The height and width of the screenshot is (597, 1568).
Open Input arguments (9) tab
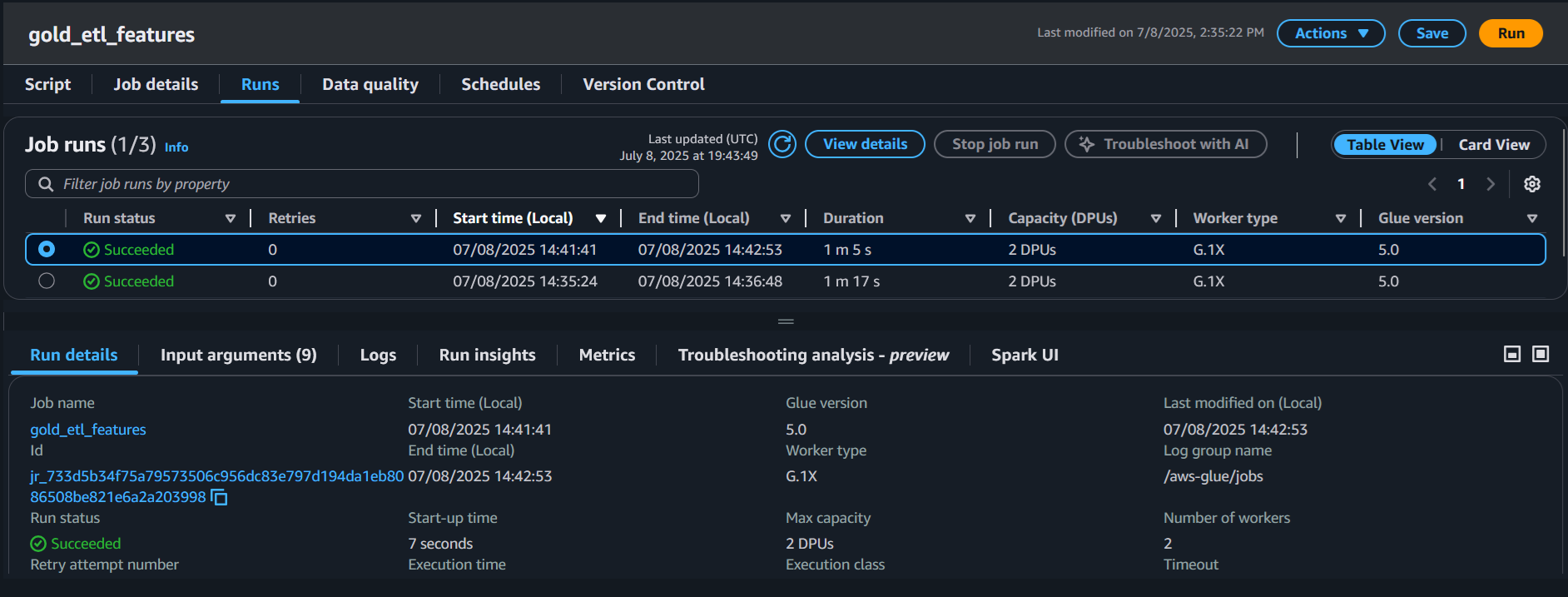(239, 355)
